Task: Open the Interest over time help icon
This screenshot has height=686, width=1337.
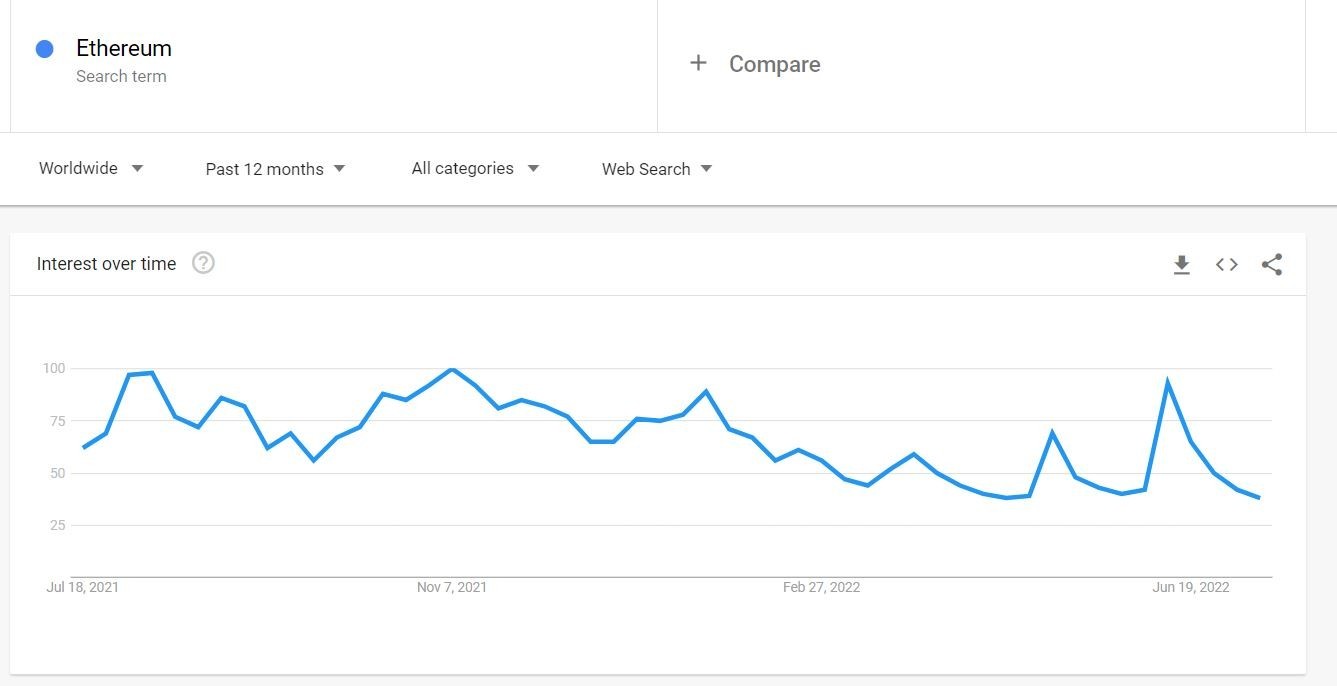Action: pyautogui.click(x=203, y=263)
